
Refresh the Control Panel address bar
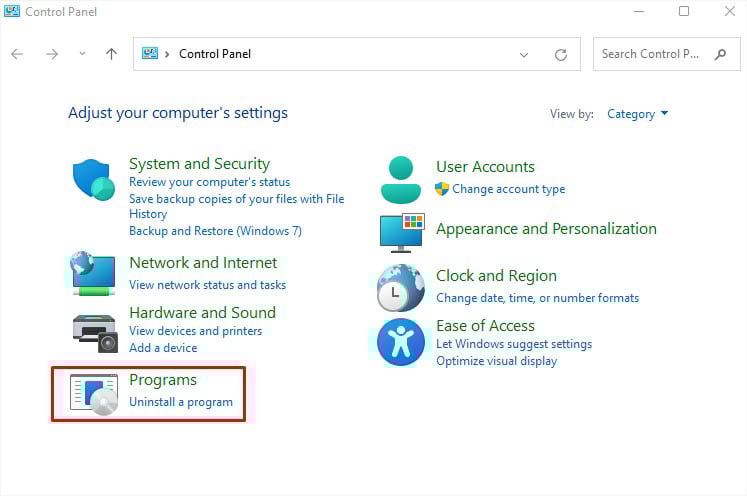(561, 54)
